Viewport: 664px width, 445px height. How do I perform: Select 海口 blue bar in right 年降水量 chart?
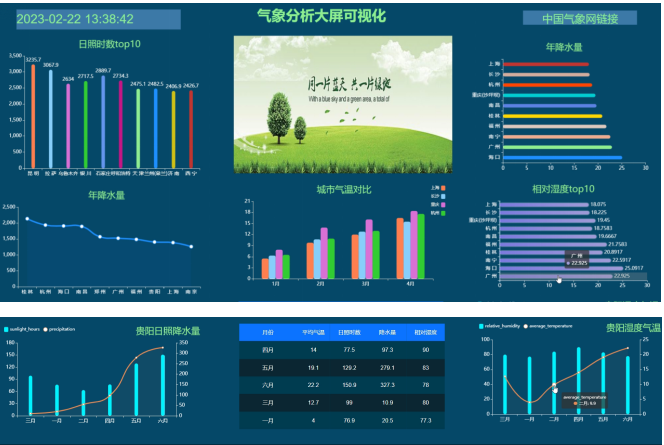[x=562, y=158]
